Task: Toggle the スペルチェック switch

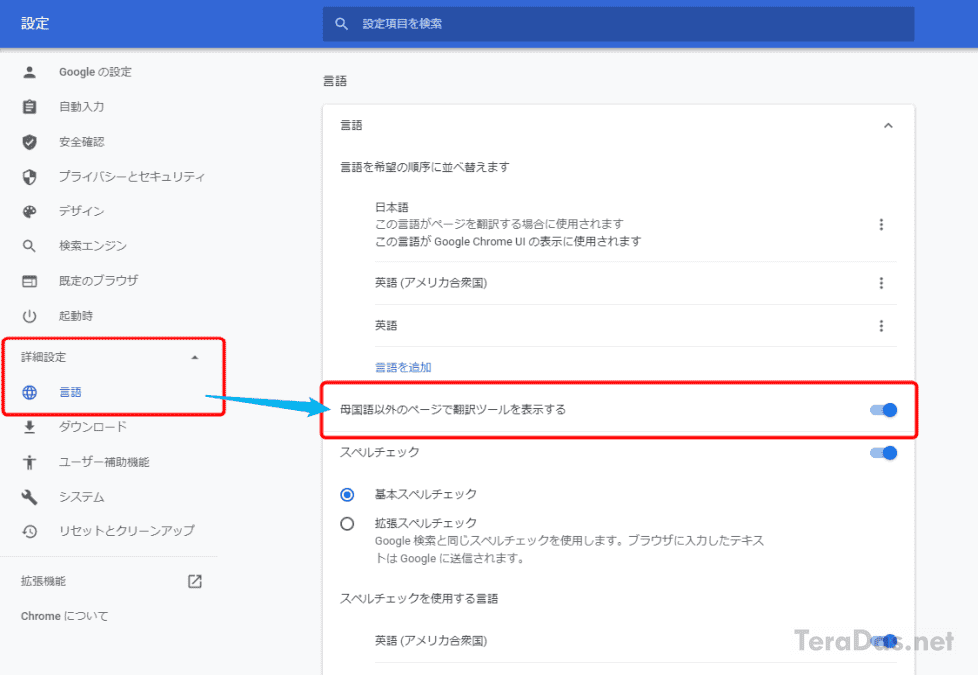Action: [883, 453]
